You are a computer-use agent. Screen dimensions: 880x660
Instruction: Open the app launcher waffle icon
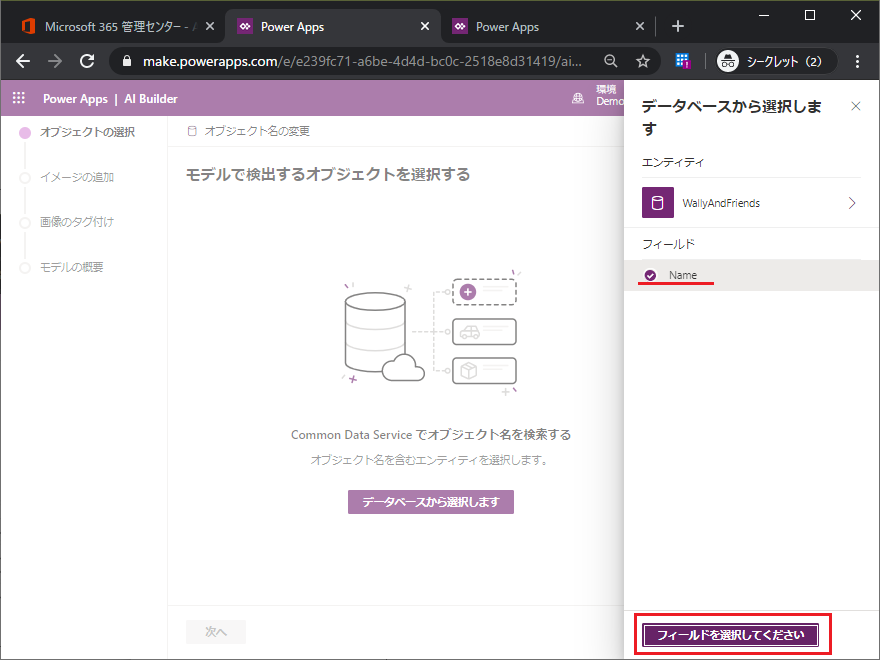pyautogui.click(x=19, y=98)
